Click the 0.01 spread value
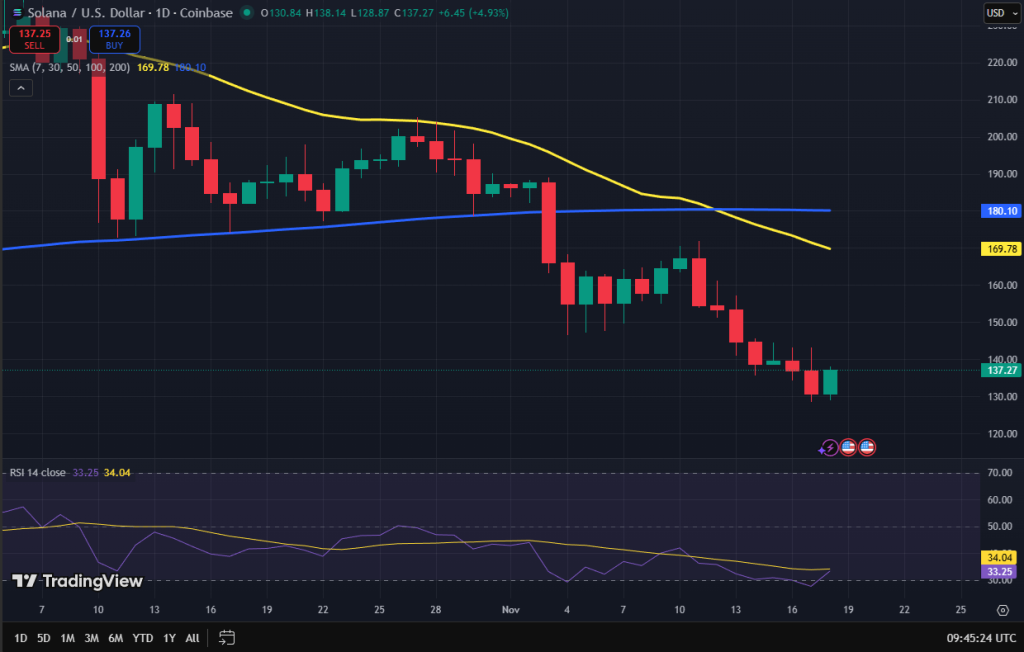Screen dimensions: 1024x652 point(74,39)
